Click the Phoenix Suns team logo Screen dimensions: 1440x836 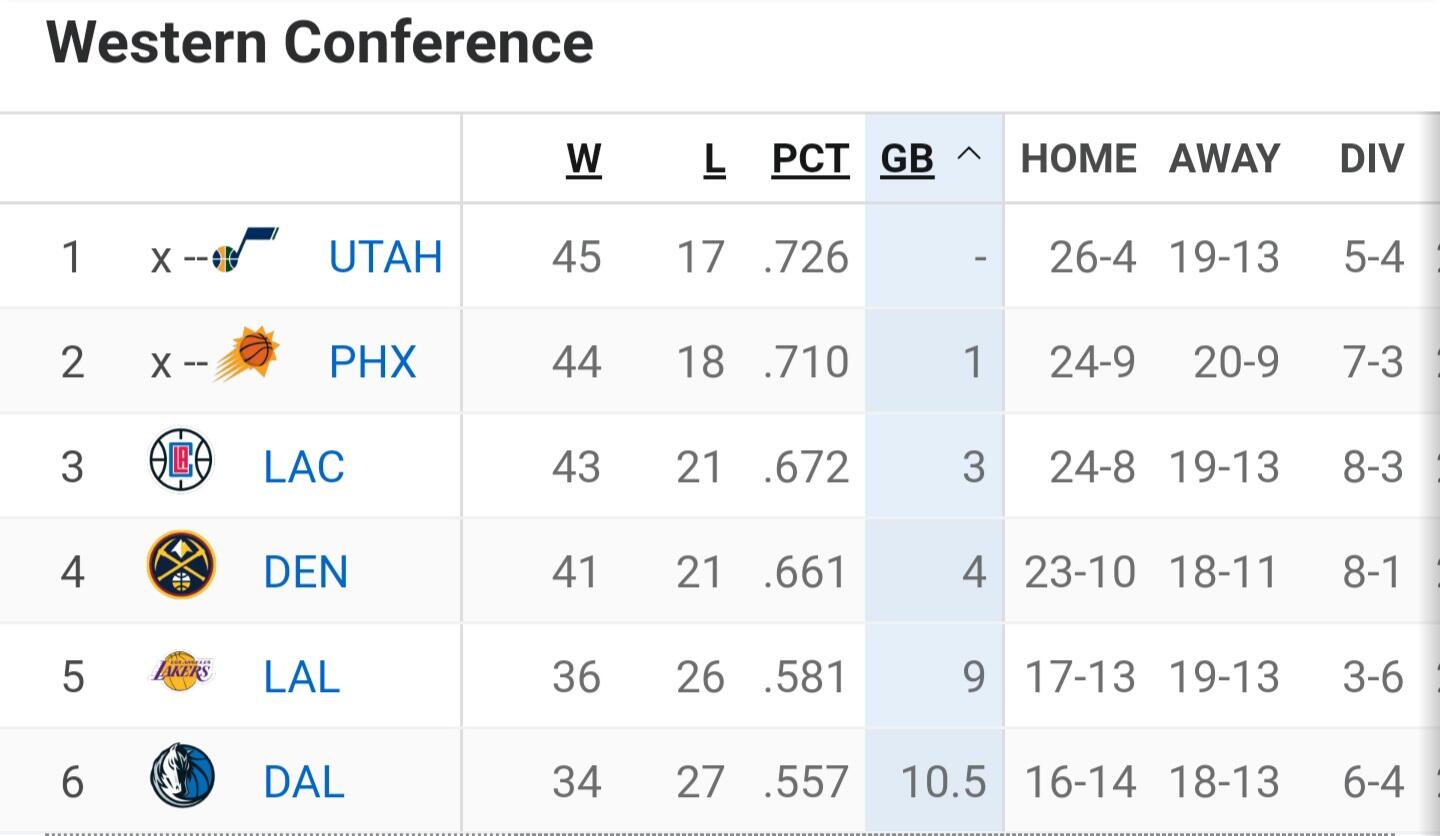click(x=246, y=354)
